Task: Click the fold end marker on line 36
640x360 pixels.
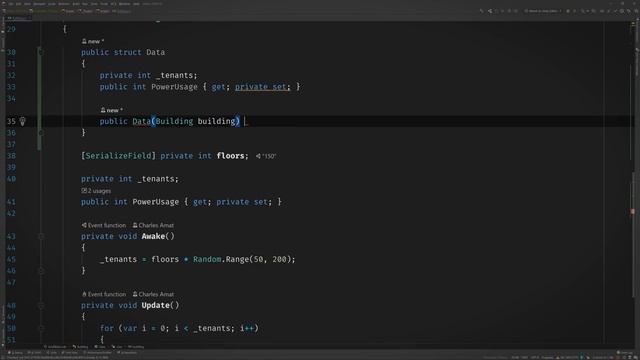Action: pos(40,133)
